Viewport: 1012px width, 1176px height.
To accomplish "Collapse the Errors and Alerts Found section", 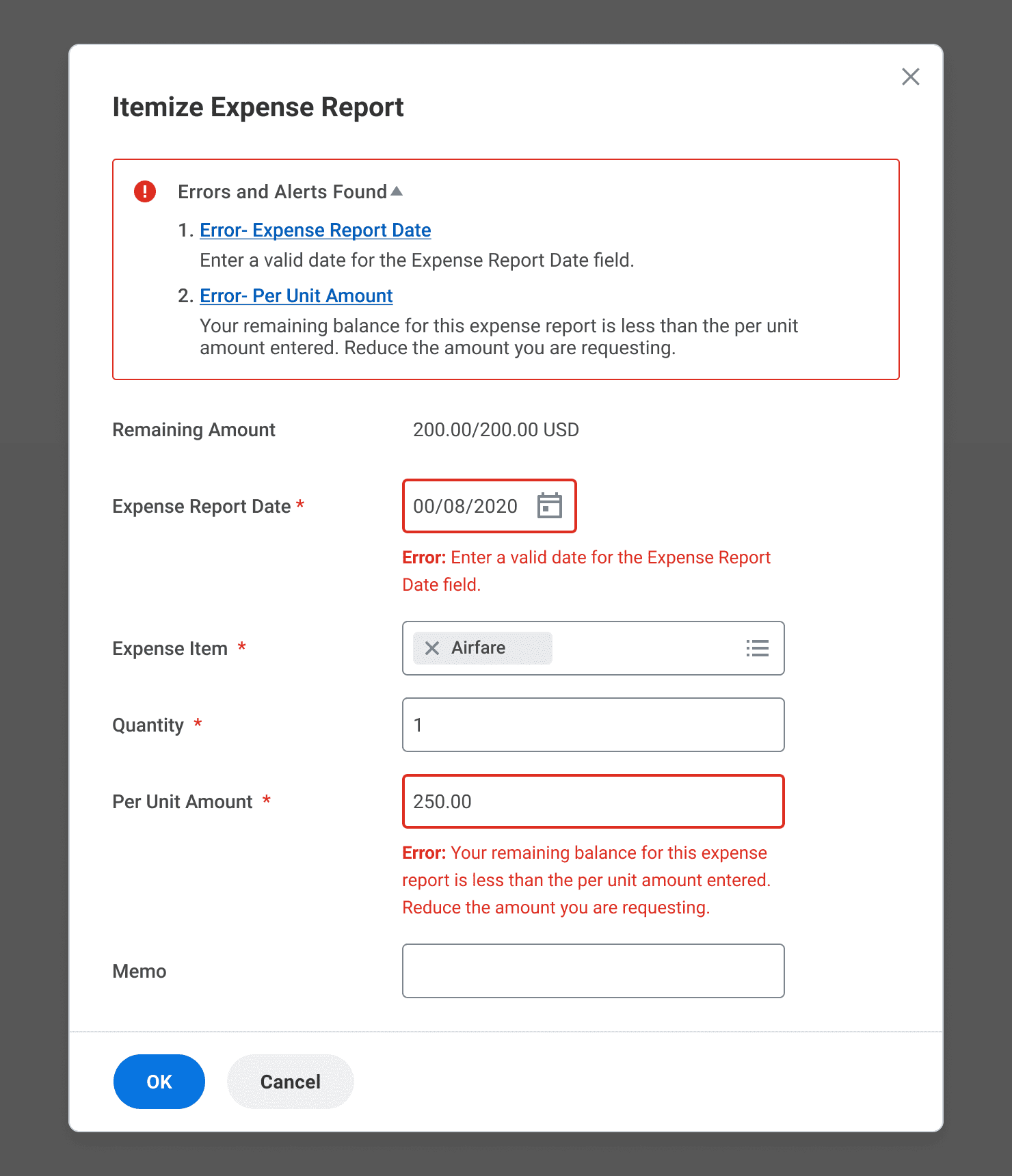I will (397, 191).
